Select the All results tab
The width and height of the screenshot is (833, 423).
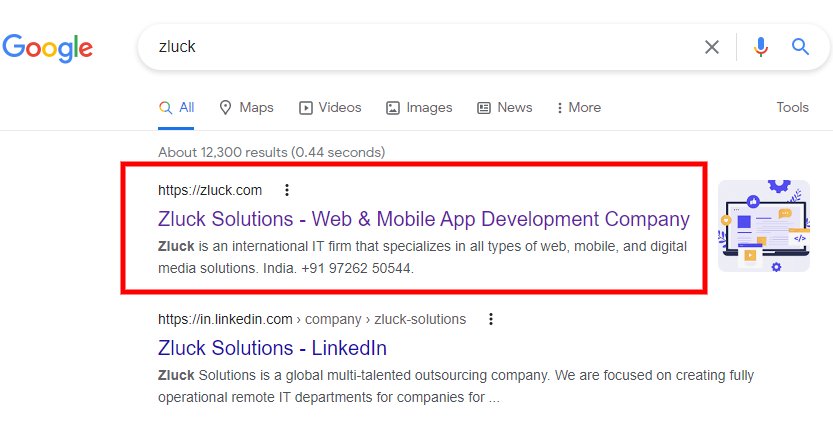click(176, 108)
